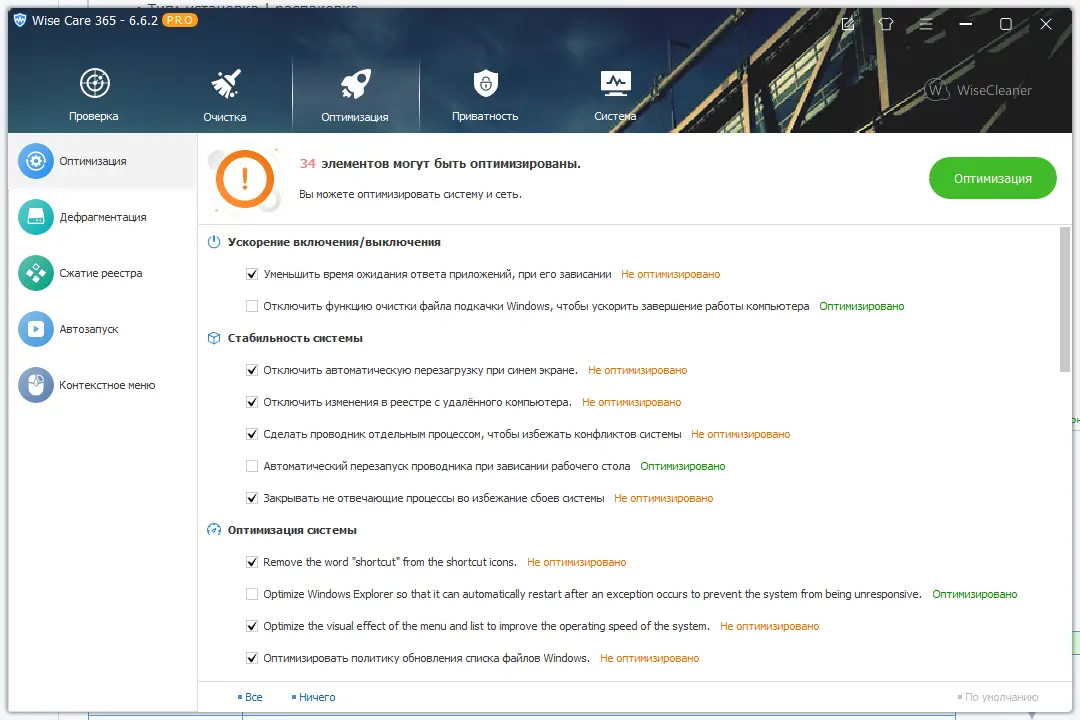
Task: Open the Проверка (PC Checkup) section
Action: click(94, 95)
